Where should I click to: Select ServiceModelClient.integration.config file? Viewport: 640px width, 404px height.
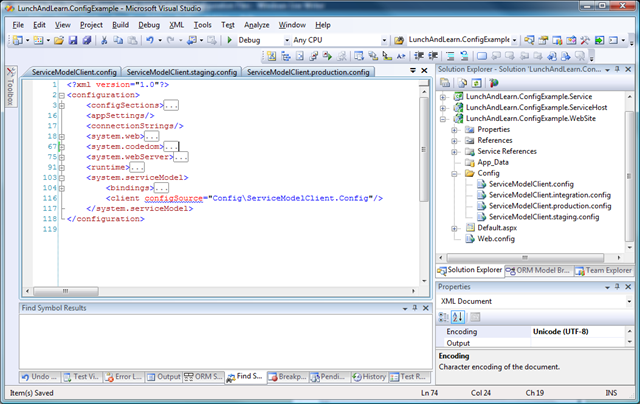pyautogui.click(x=549, y=195)
